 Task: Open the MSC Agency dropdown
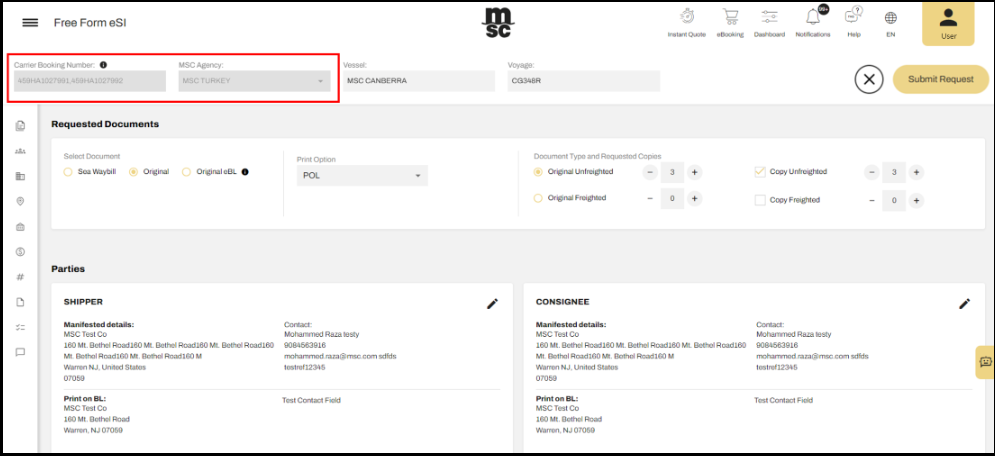[x=254, y=81]
